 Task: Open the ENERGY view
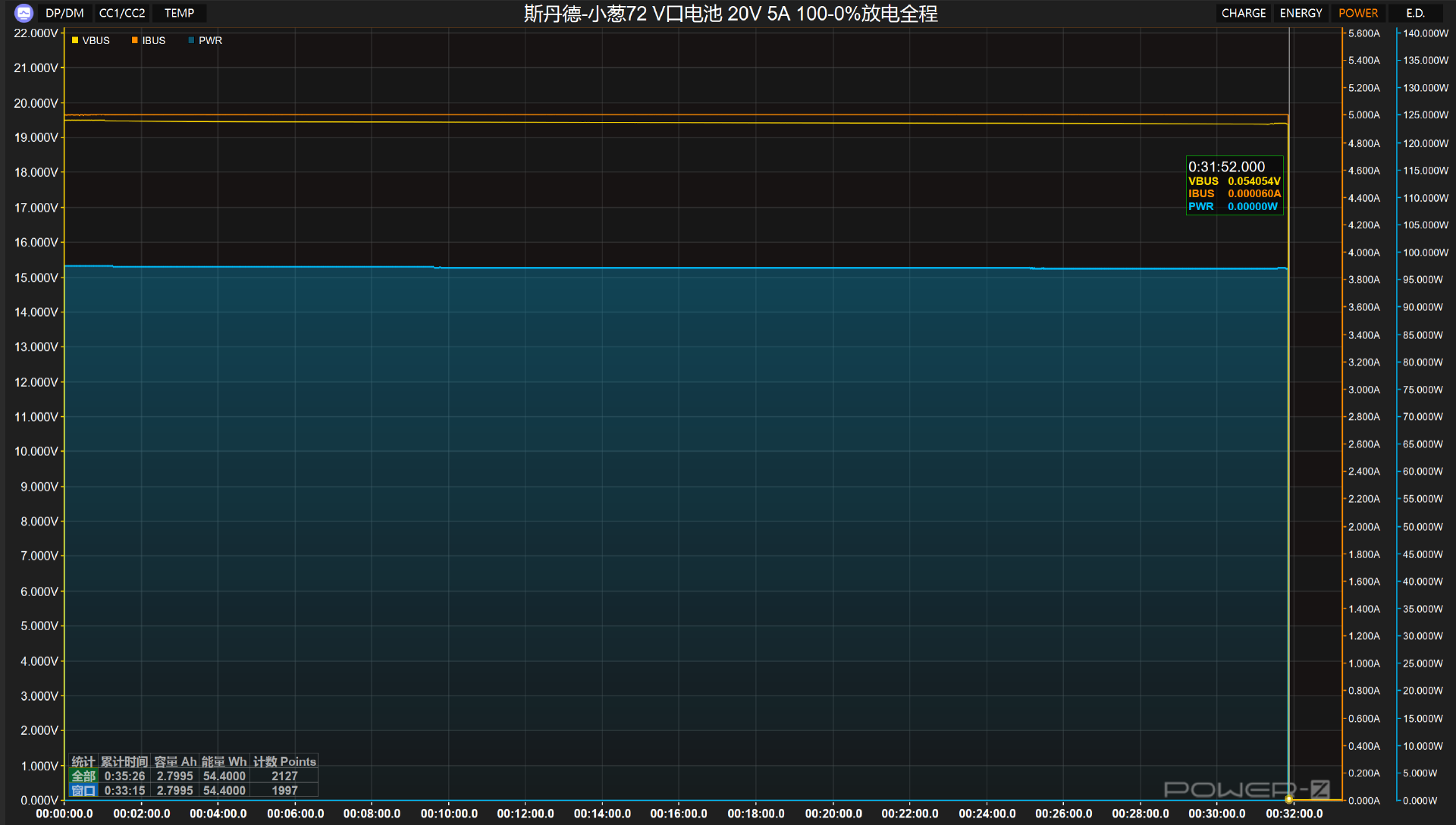(1301, 13)
